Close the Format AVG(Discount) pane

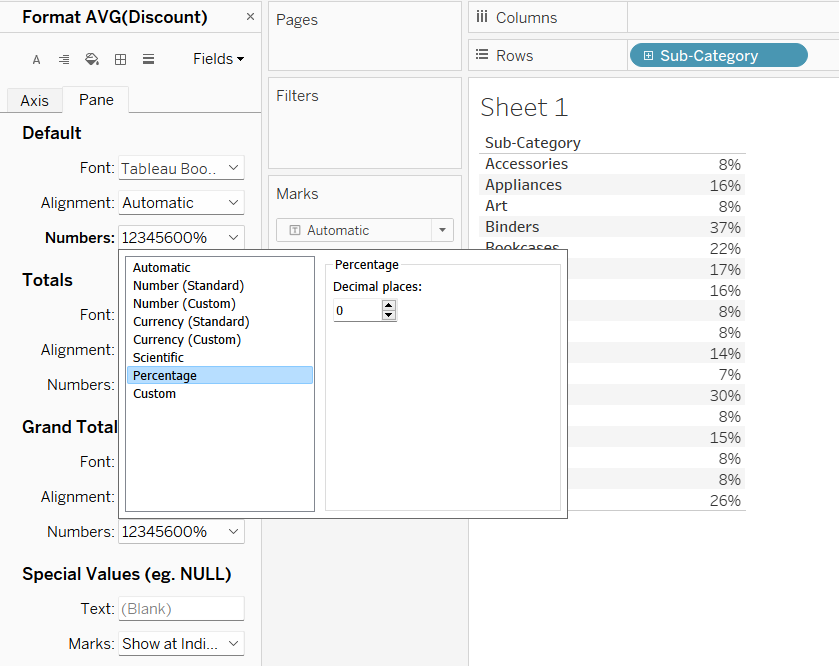250,17
